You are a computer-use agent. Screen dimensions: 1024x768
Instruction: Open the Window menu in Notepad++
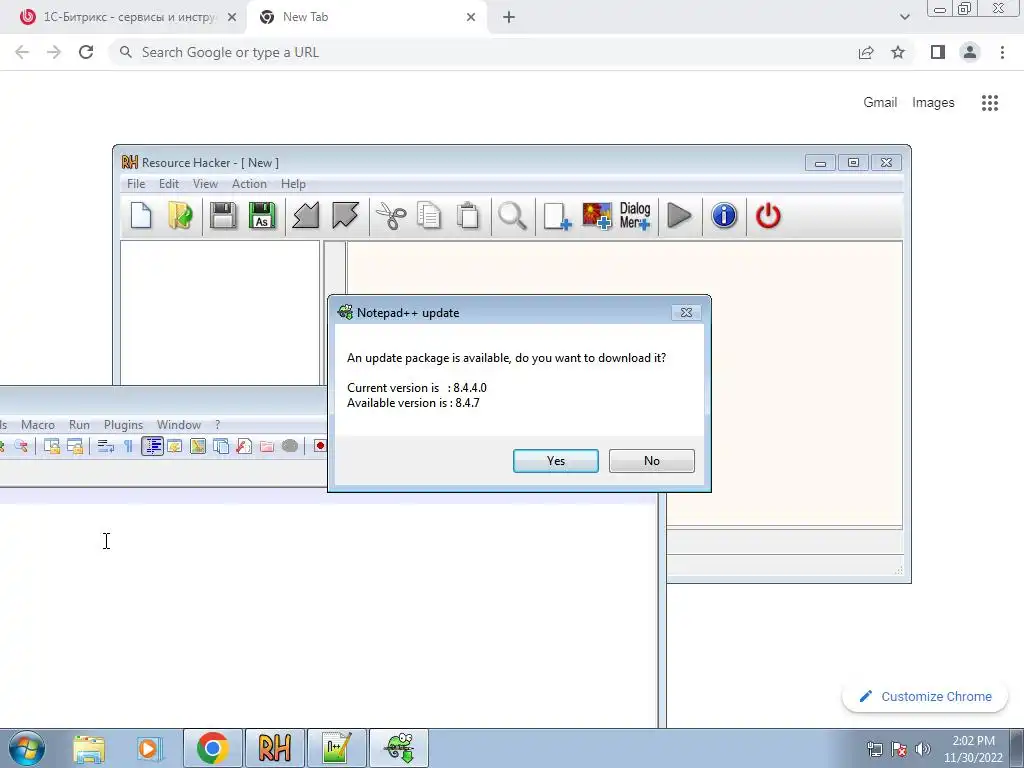[178, 424]
